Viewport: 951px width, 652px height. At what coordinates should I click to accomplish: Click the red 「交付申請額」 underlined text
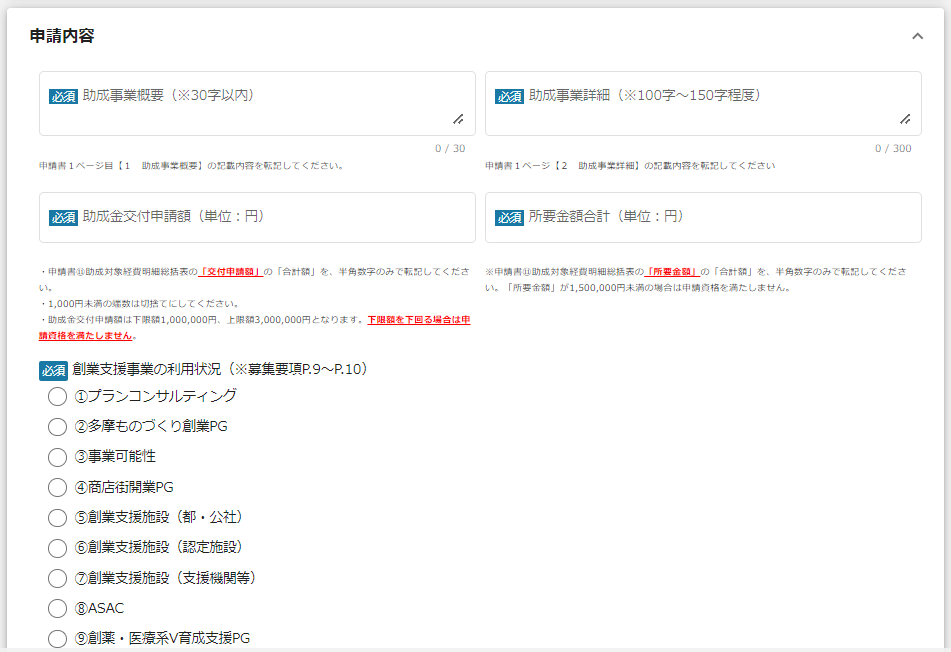(230, 271)
